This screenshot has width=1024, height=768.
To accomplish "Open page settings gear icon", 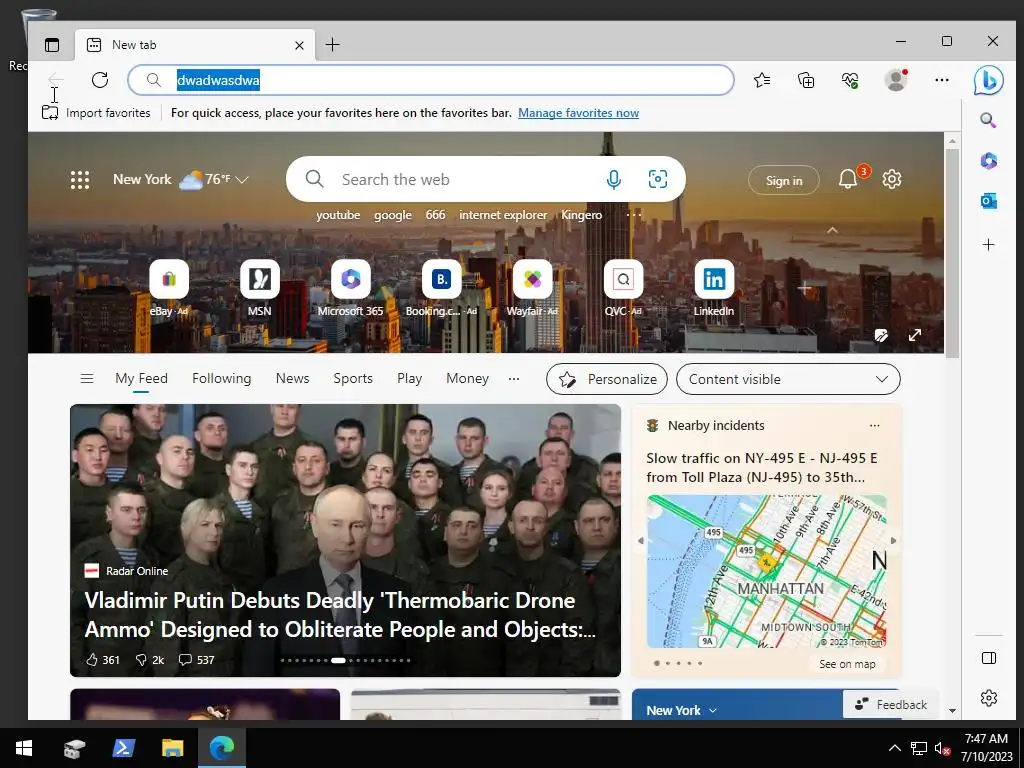I will tap(891, 179).
